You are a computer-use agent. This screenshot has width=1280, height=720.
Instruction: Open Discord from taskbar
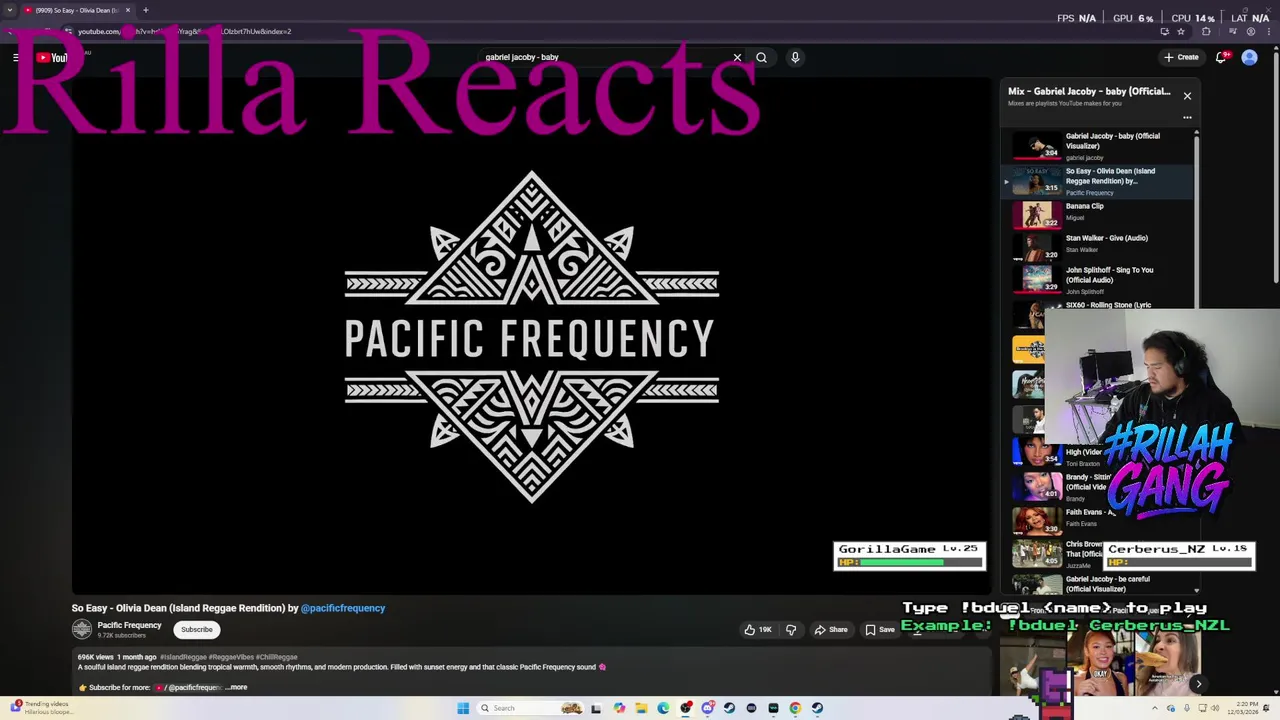(x=707, y=708)
